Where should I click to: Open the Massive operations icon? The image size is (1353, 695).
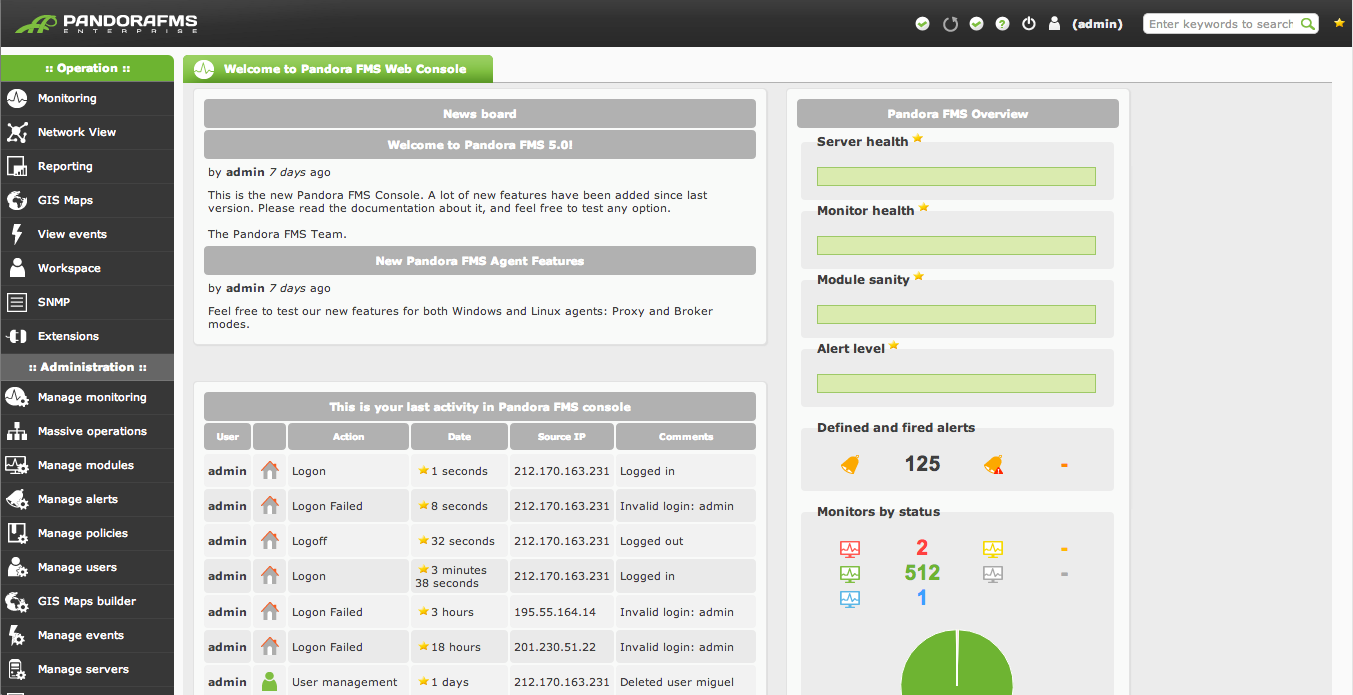17,431
